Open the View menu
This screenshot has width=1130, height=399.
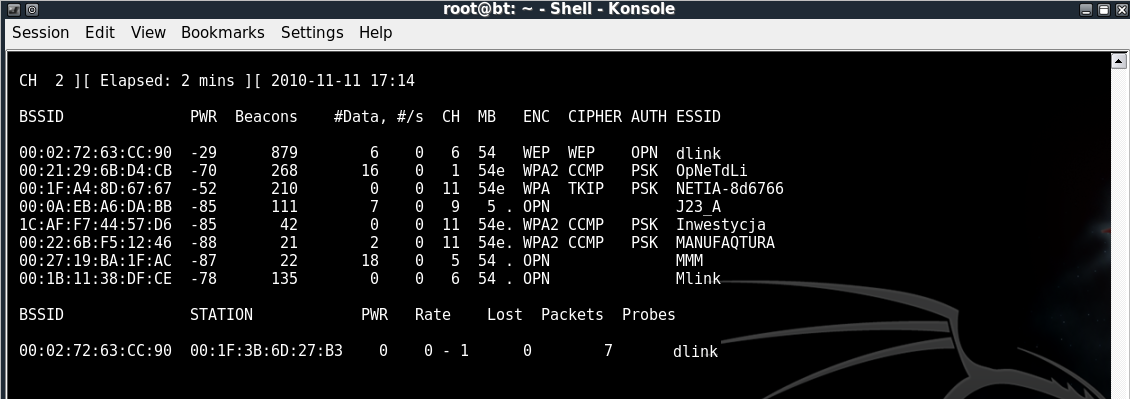(x=148, y=32)
